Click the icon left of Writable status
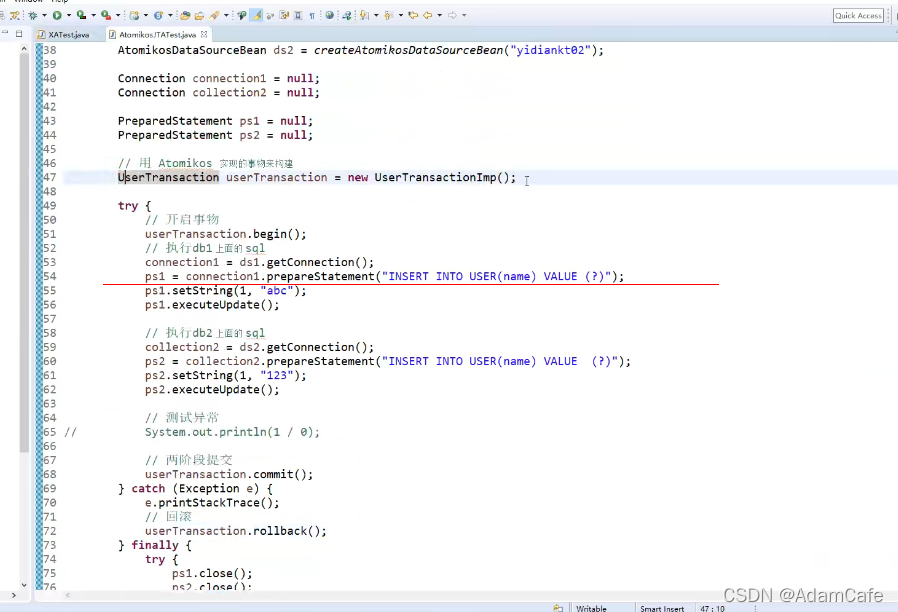The image size is (898, 612). (558, 608)
